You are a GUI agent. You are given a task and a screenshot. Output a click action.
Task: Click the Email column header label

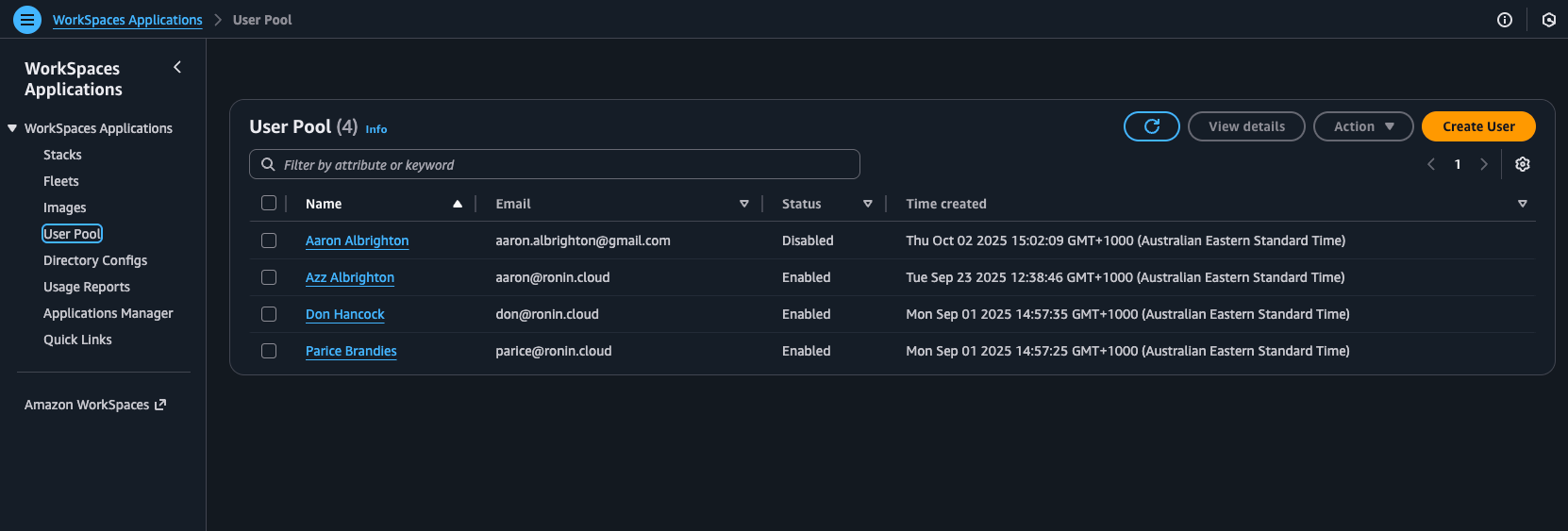click(x=513, y=204)
